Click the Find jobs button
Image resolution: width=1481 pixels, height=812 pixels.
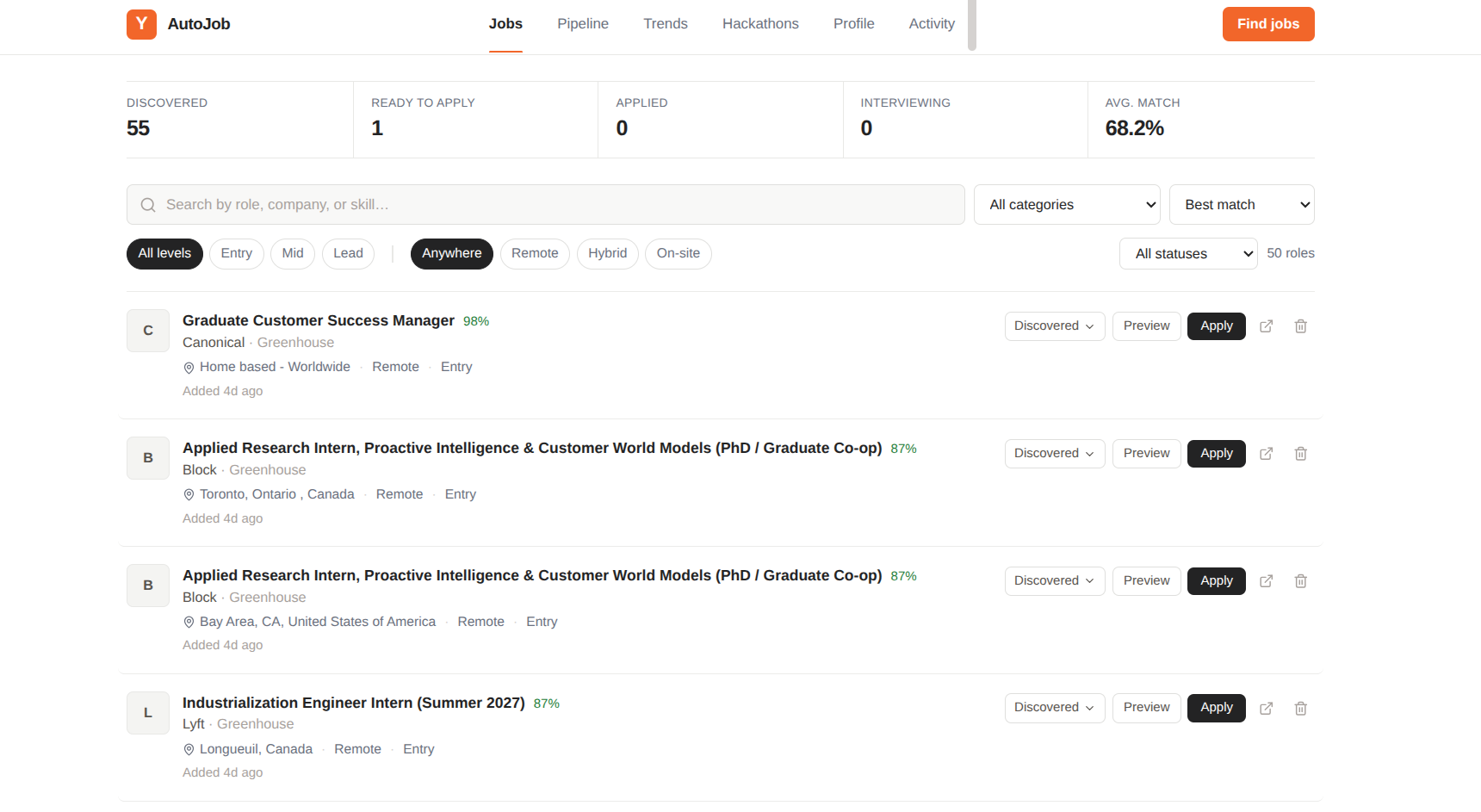click(1268, 24)
